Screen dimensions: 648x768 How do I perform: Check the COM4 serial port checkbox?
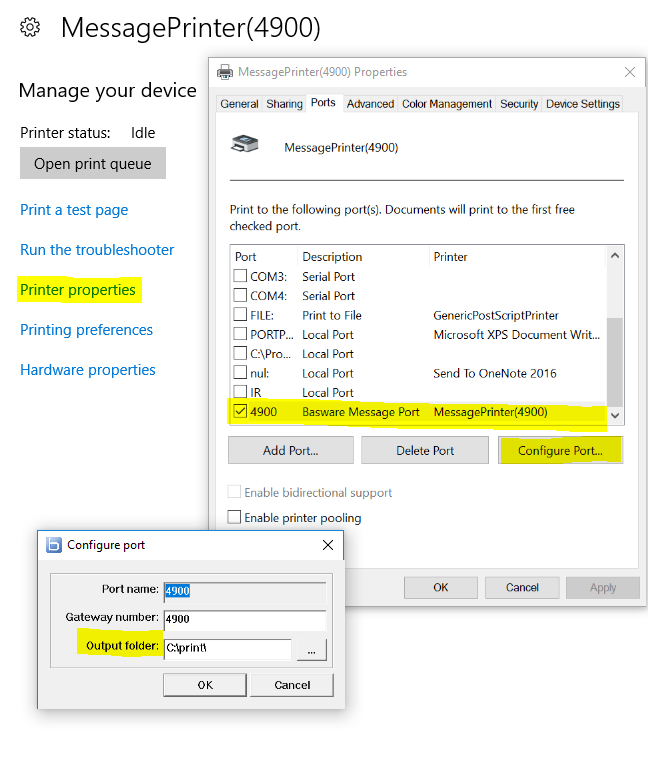click(240, 295)
